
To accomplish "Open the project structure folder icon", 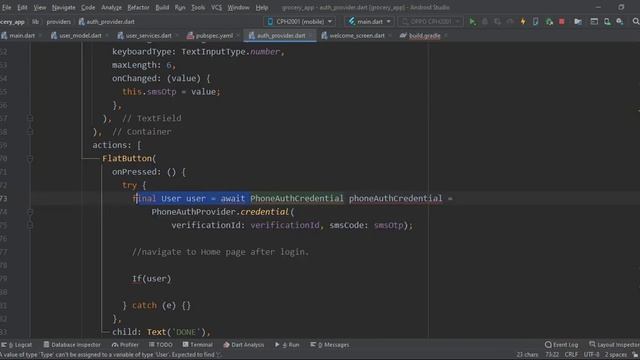I will (578, 22).
